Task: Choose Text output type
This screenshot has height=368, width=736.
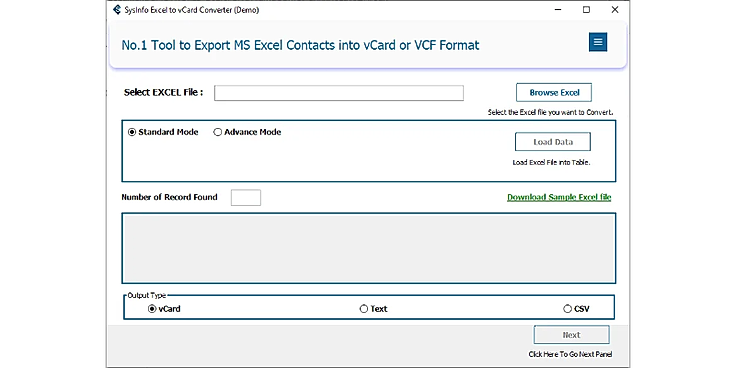Action: point(374,309)
